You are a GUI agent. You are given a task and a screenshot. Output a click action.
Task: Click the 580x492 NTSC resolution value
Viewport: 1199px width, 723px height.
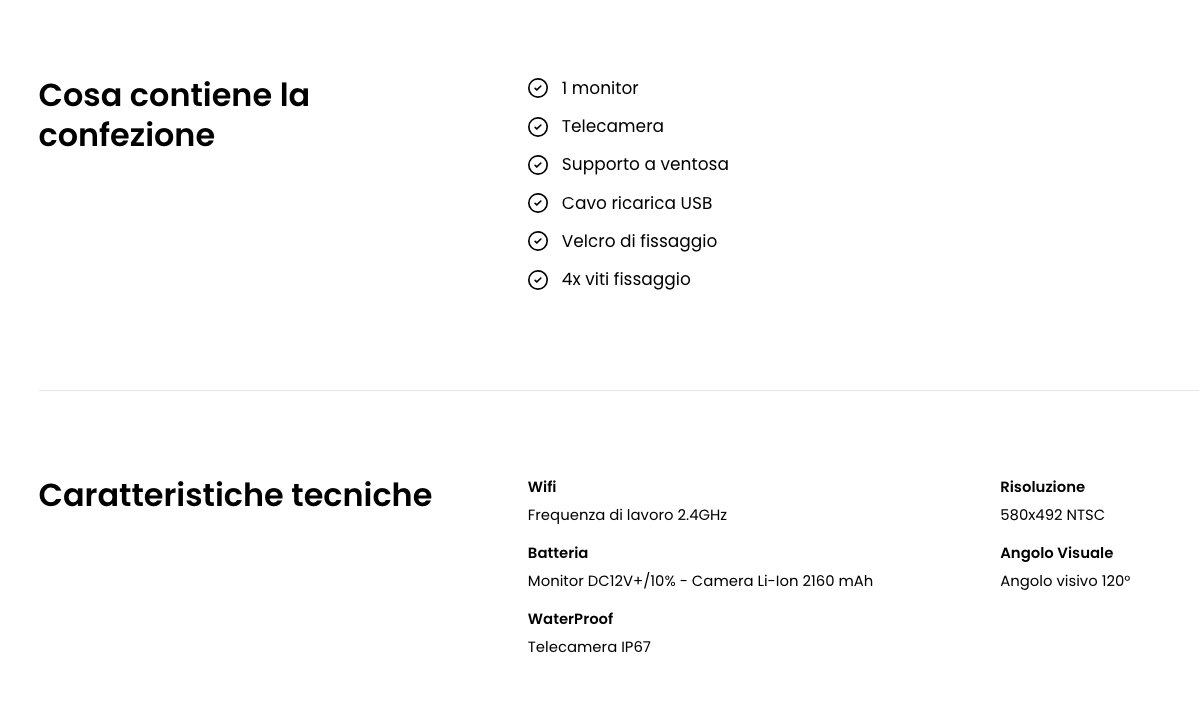click(1052, 515)
